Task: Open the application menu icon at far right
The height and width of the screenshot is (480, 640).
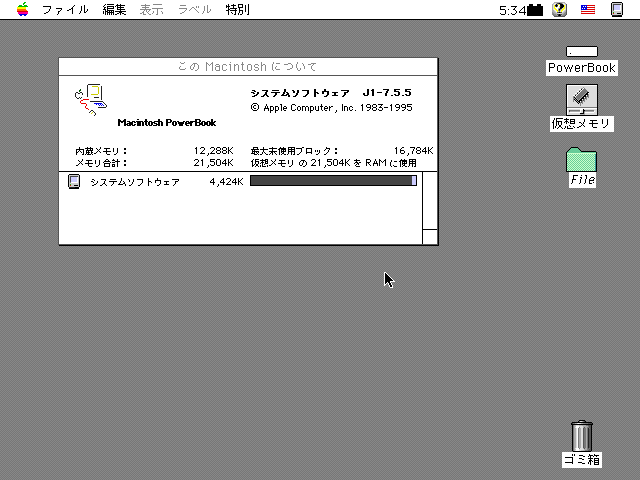Action: tap(617, 9)
